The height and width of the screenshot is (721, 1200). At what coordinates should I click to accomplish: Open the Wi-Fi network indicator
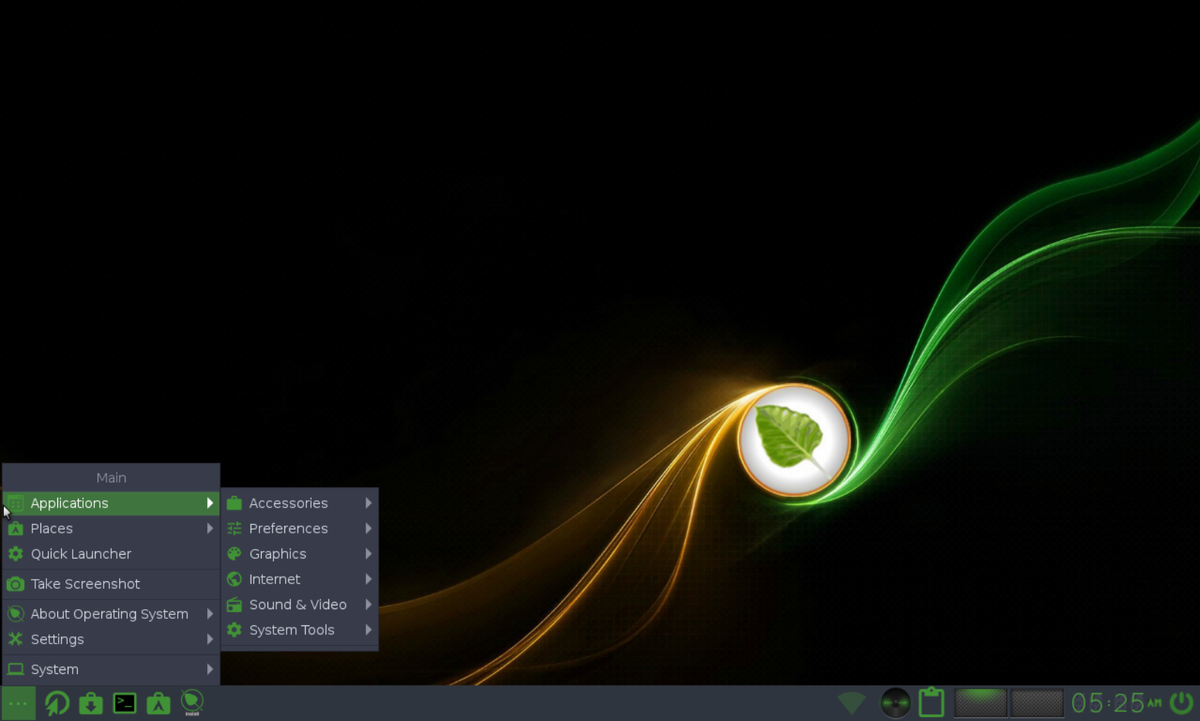(852, 703)
